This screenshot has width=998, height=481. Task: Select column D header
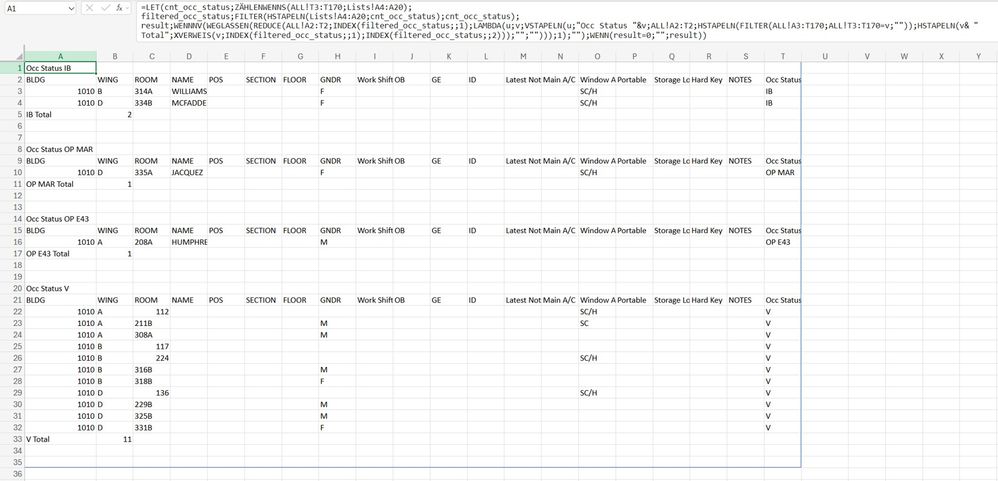188,56
